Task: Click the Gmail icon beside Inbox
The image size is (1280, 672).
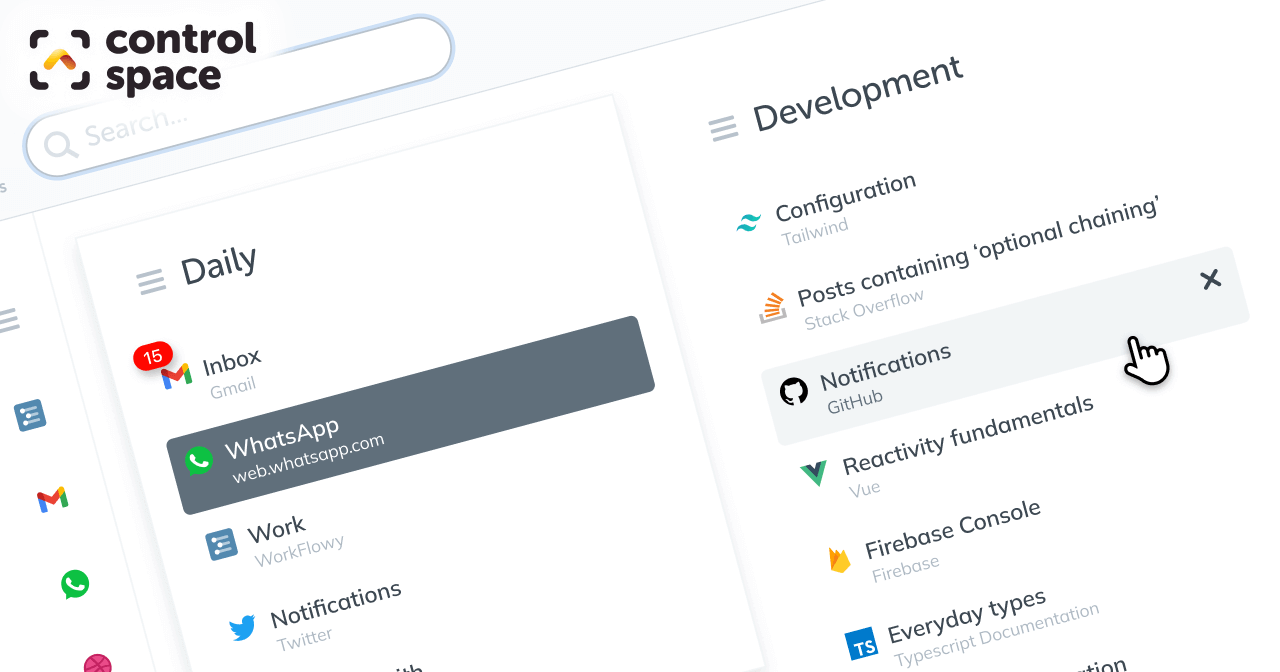Action: (177, 377)
